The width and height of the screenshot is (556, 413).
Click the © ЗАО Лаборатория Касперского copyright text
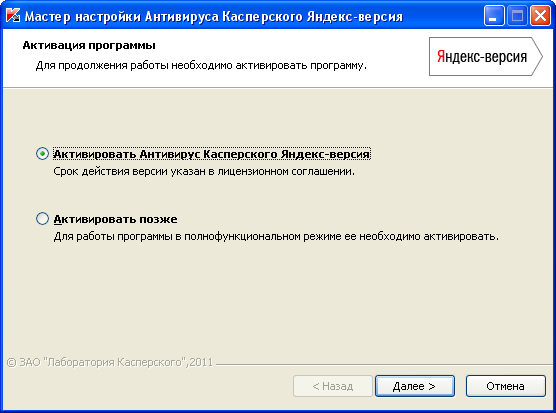(x=110, y=362)
